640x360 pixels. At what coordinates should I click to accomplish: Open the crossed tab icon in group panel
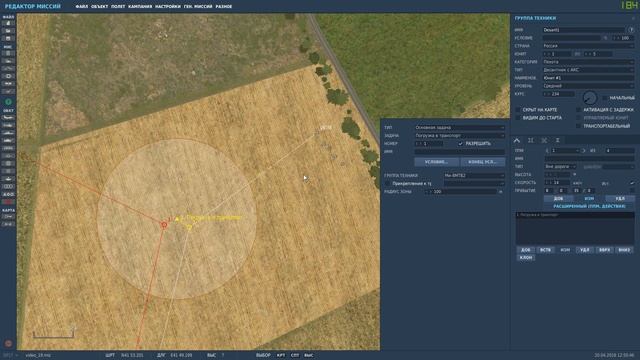544,140
